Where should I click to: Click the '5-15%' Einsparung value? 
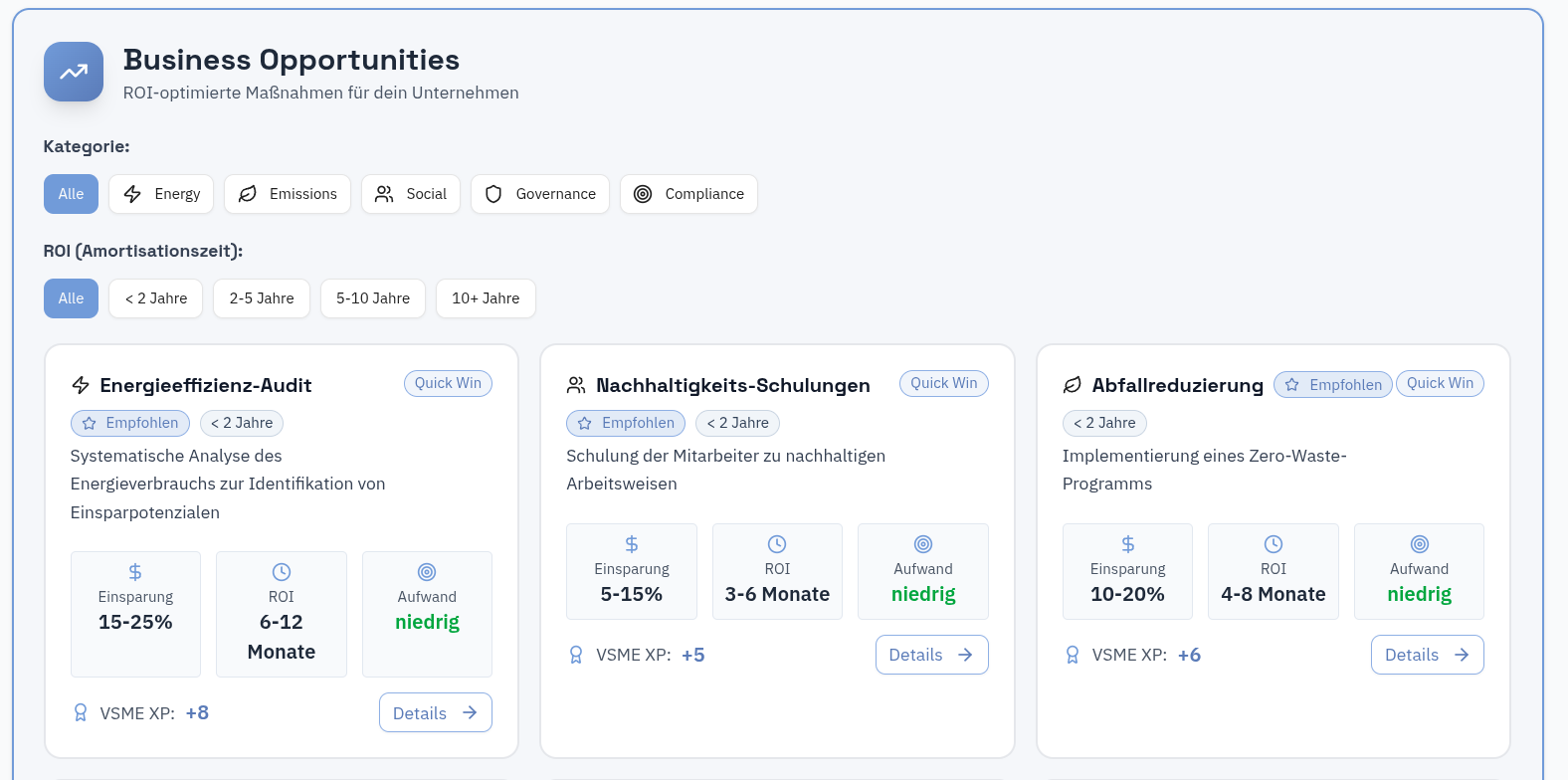tap(632, 594)
